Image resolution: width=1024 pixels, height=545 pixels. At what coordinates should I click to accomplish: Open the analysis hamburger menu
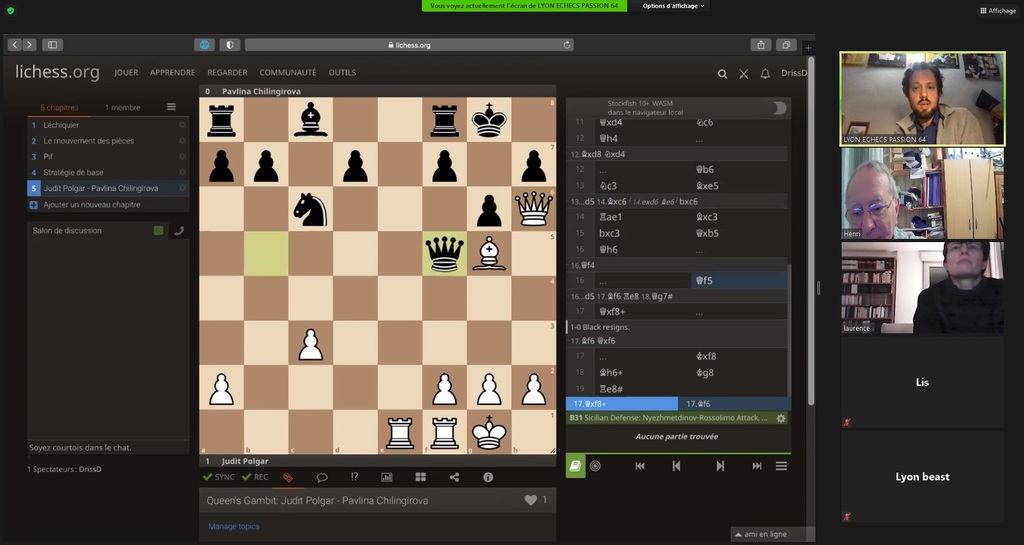[x=781, y=466]
